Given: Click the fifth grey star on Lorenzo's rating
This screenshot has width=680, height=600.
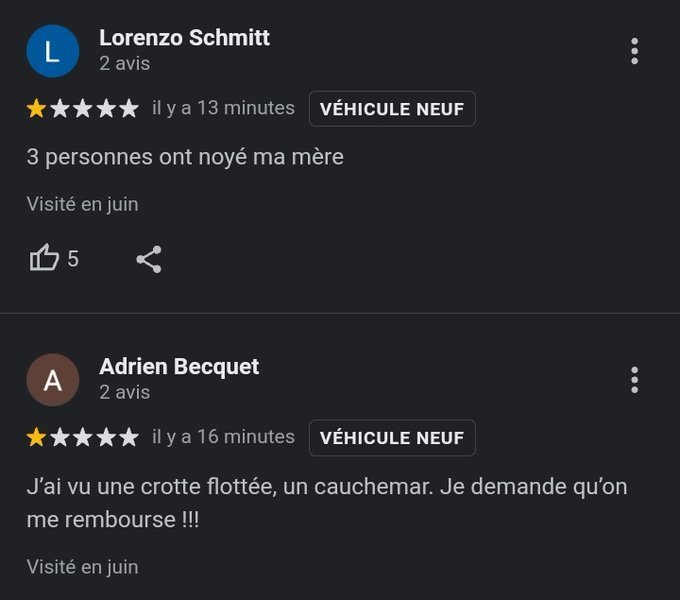Looking at the screenshot, I should [128, 109].
